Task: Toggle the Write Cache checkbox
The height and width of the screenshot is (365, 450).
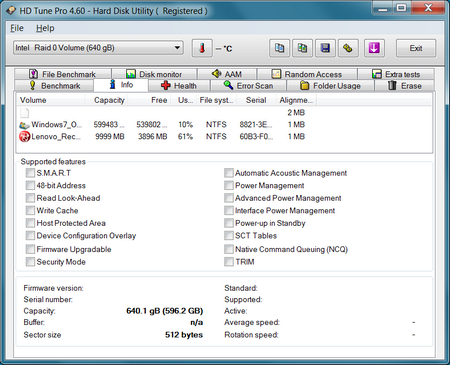Action: (x=30, y=211)
